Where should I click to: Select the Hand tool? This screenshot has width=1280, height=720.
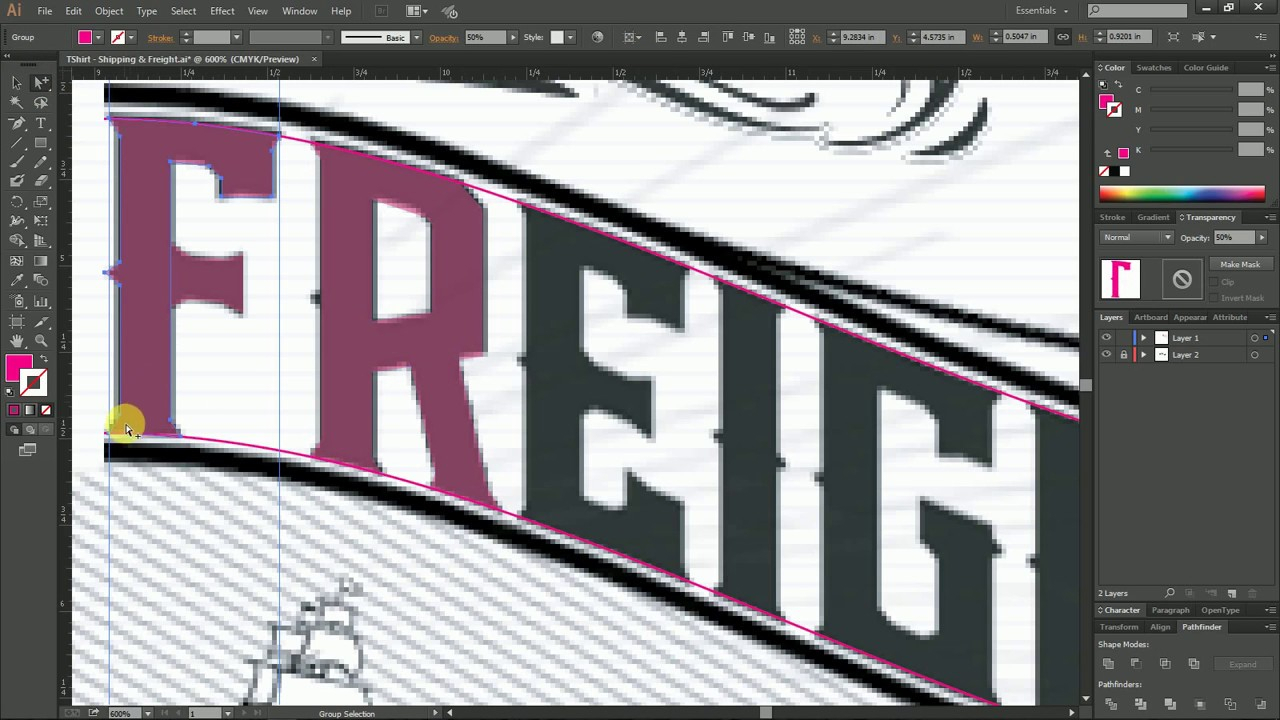click(x=17, y=341)
